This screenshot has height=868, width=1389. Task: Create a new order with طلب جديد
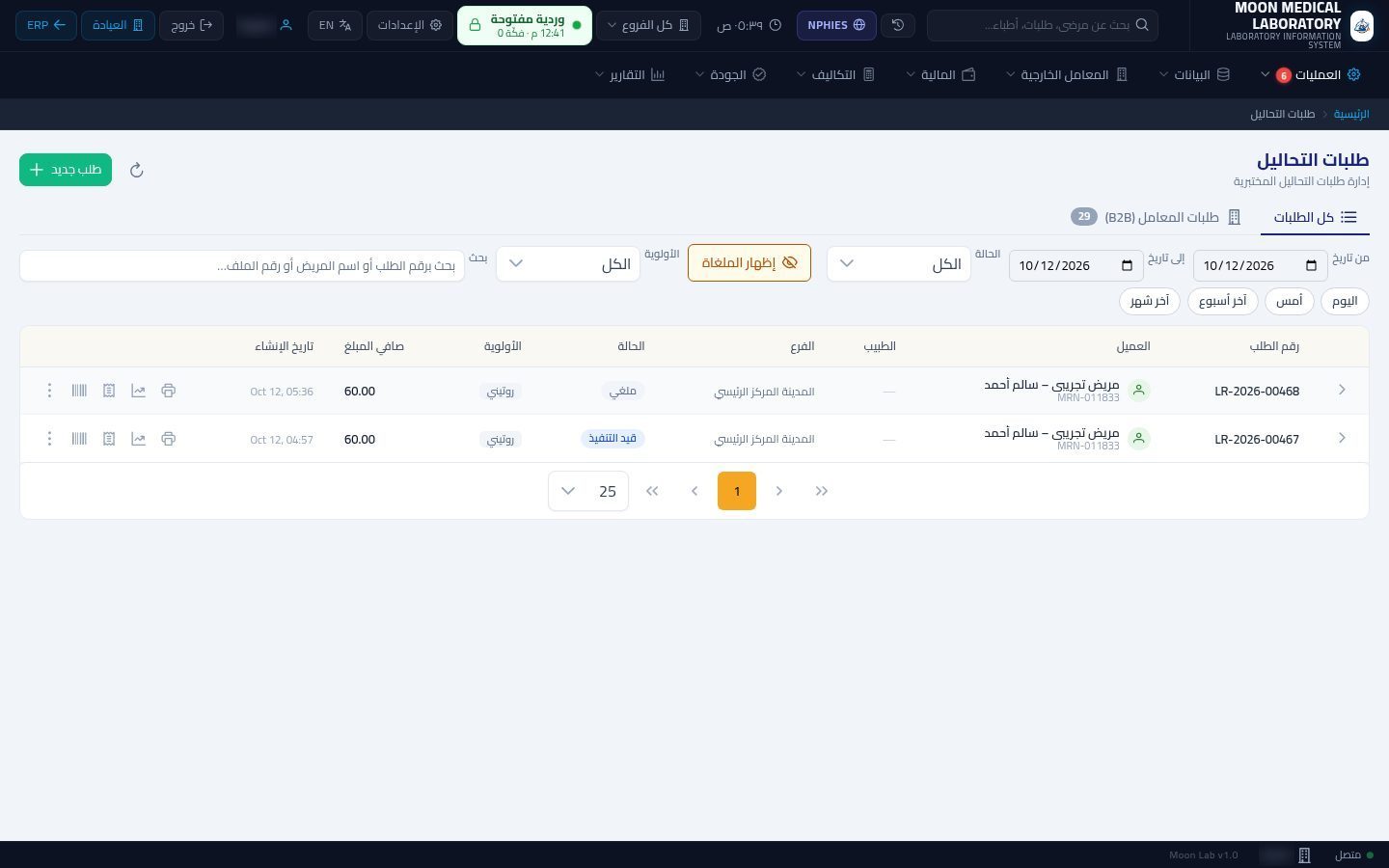click(66, 170)
